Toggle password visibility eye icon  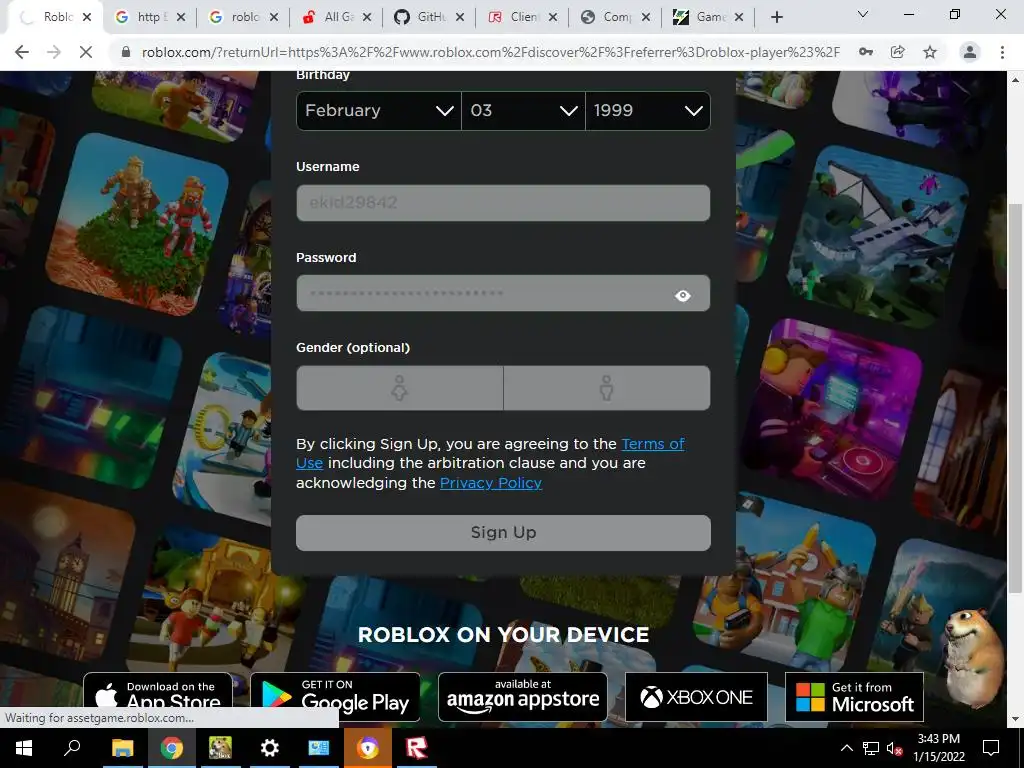(x=682, y=295)
